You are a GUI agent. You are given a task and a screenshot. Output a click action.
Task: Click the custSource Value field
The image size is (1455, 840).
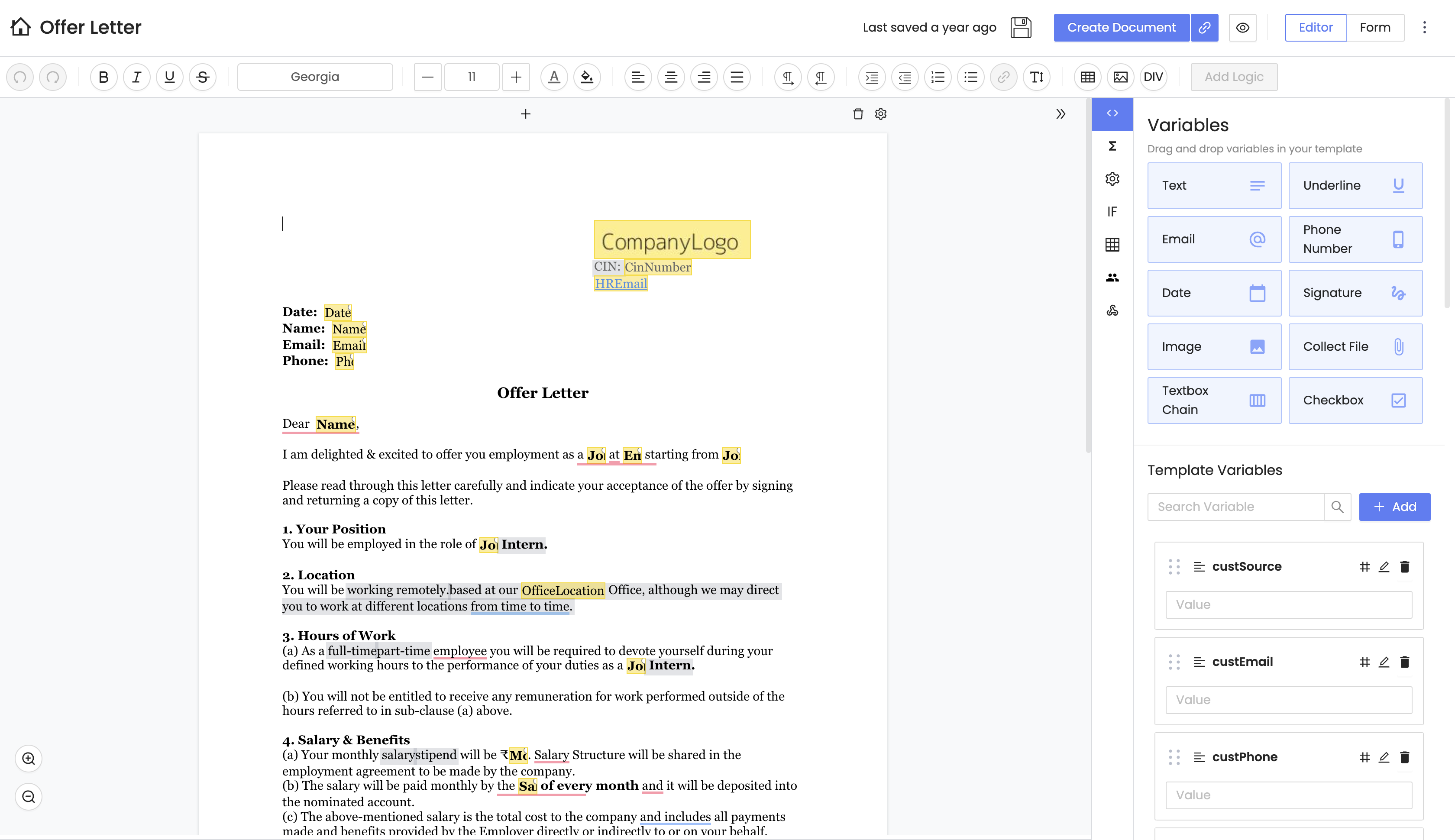[1289, 604]
